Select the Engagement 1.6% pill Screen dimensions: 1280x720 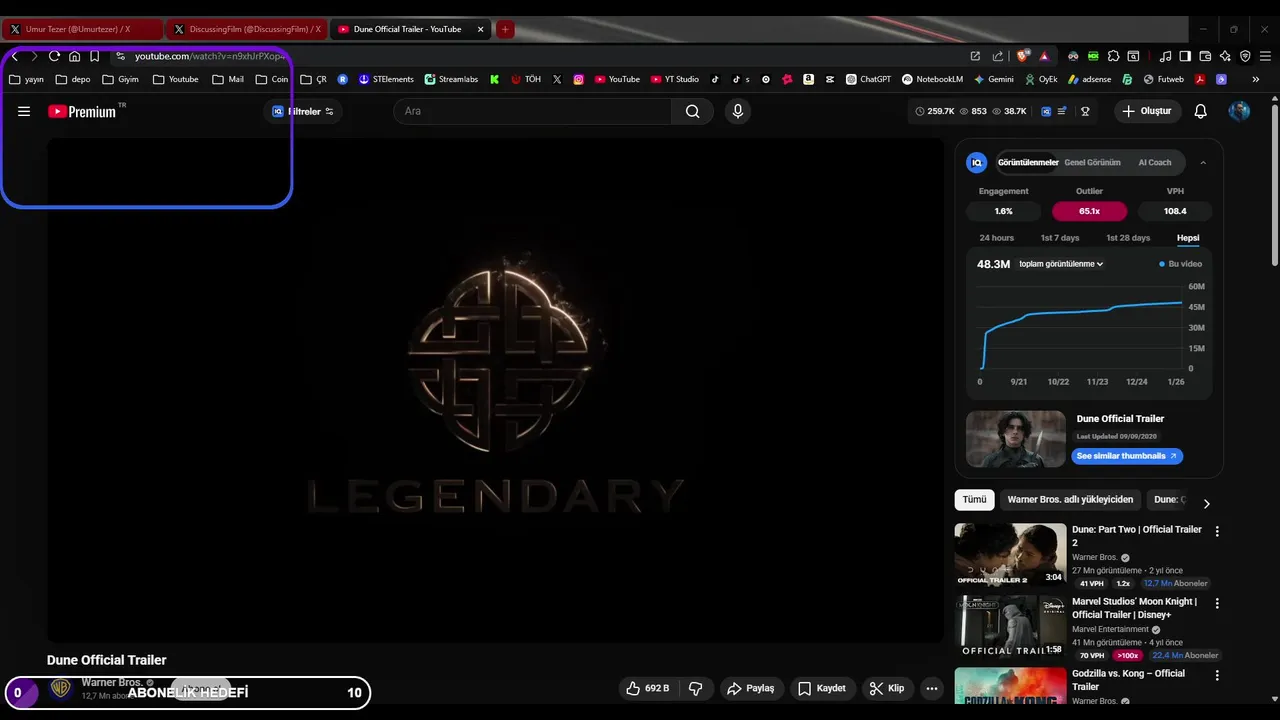(1003, 211)
